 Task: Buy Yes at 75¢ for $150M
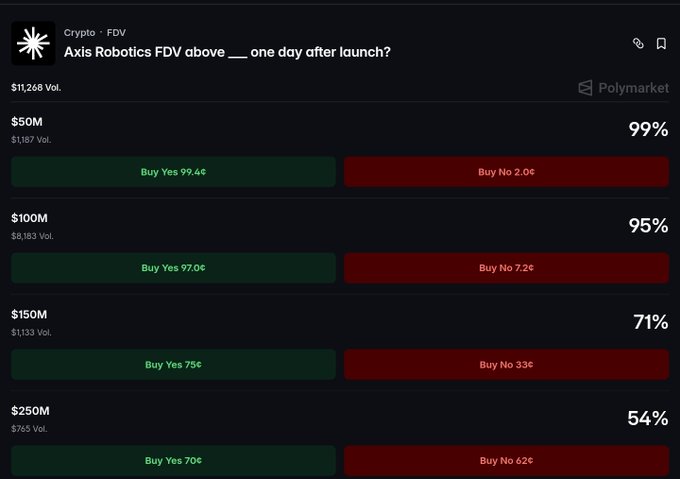click(x=173, y=365)
